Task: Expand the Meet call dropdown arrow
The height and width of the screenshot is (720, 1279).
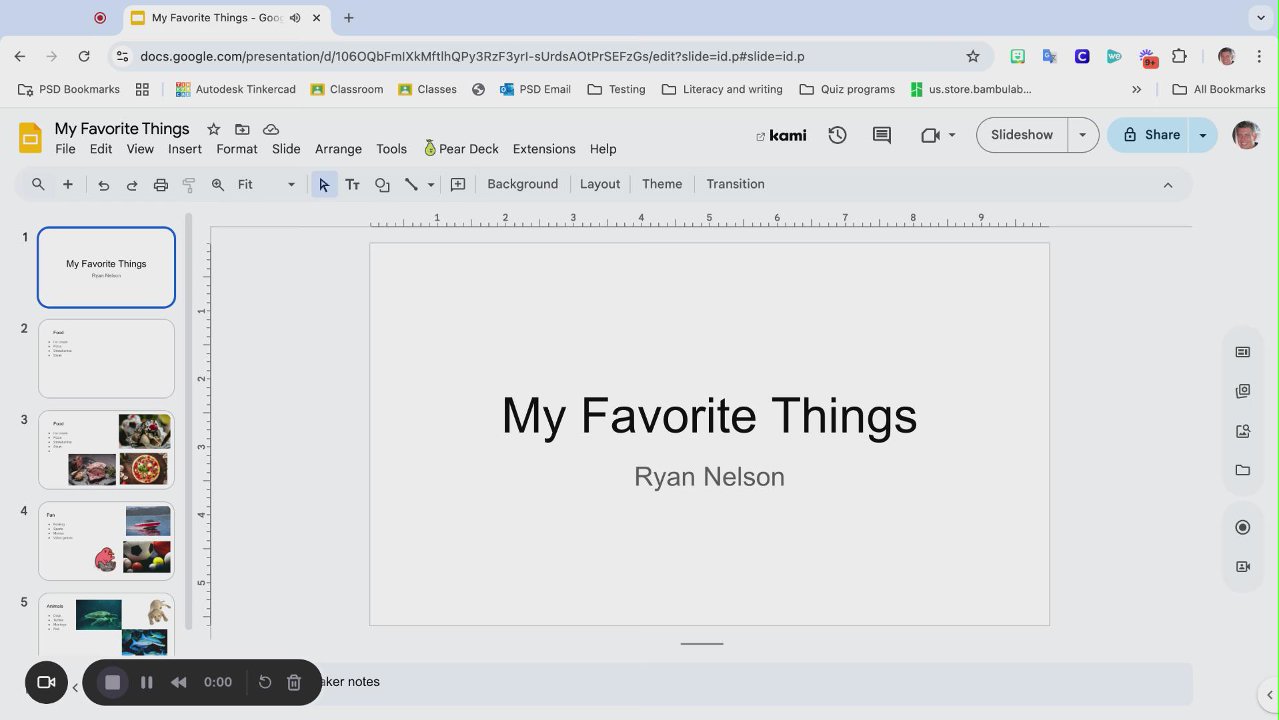Action: [952, 135]
